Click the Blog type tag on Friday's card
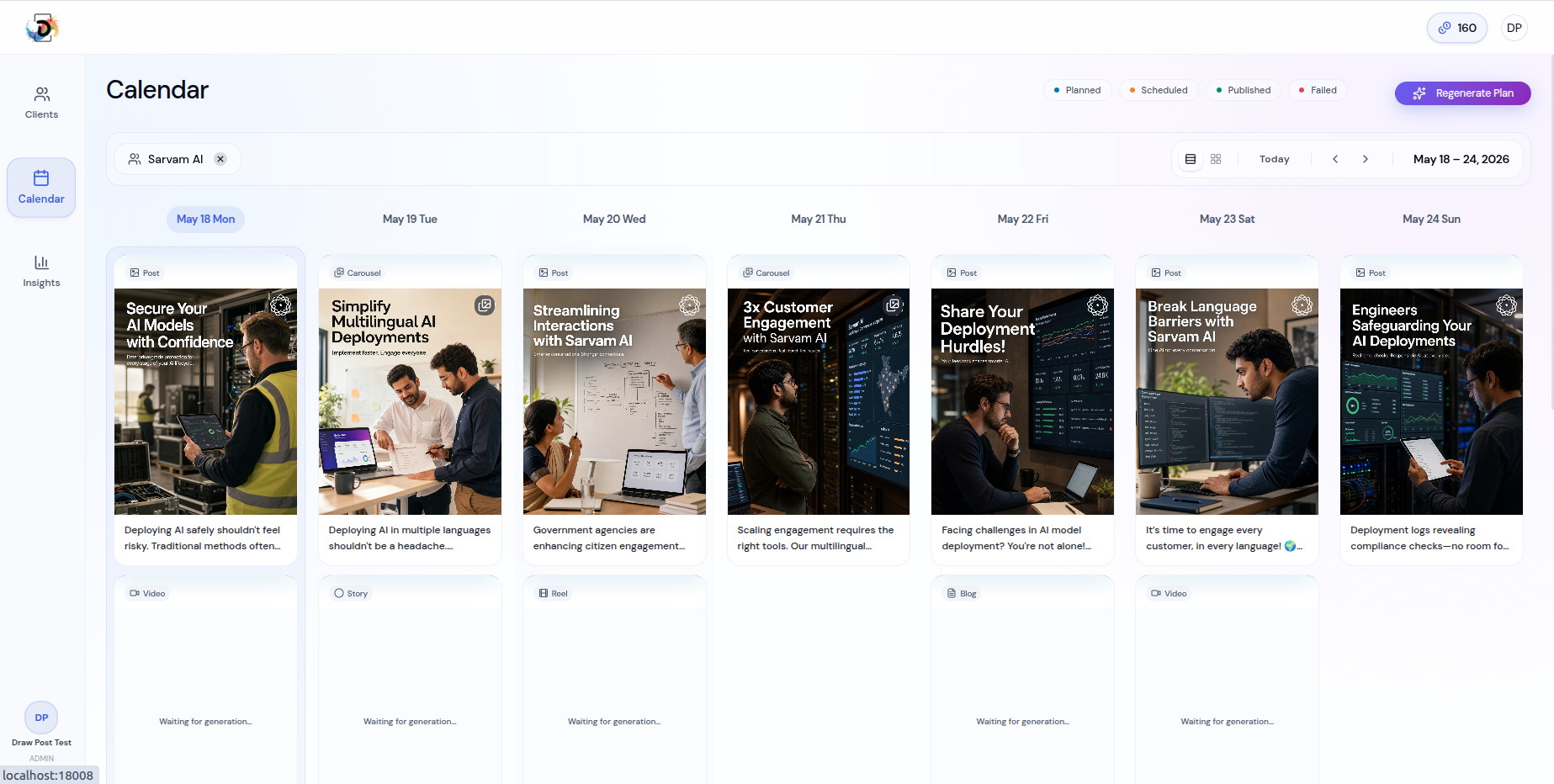The width and height of the screenshot is (1554, 784). pyautogui.click(x=962, y=594)
